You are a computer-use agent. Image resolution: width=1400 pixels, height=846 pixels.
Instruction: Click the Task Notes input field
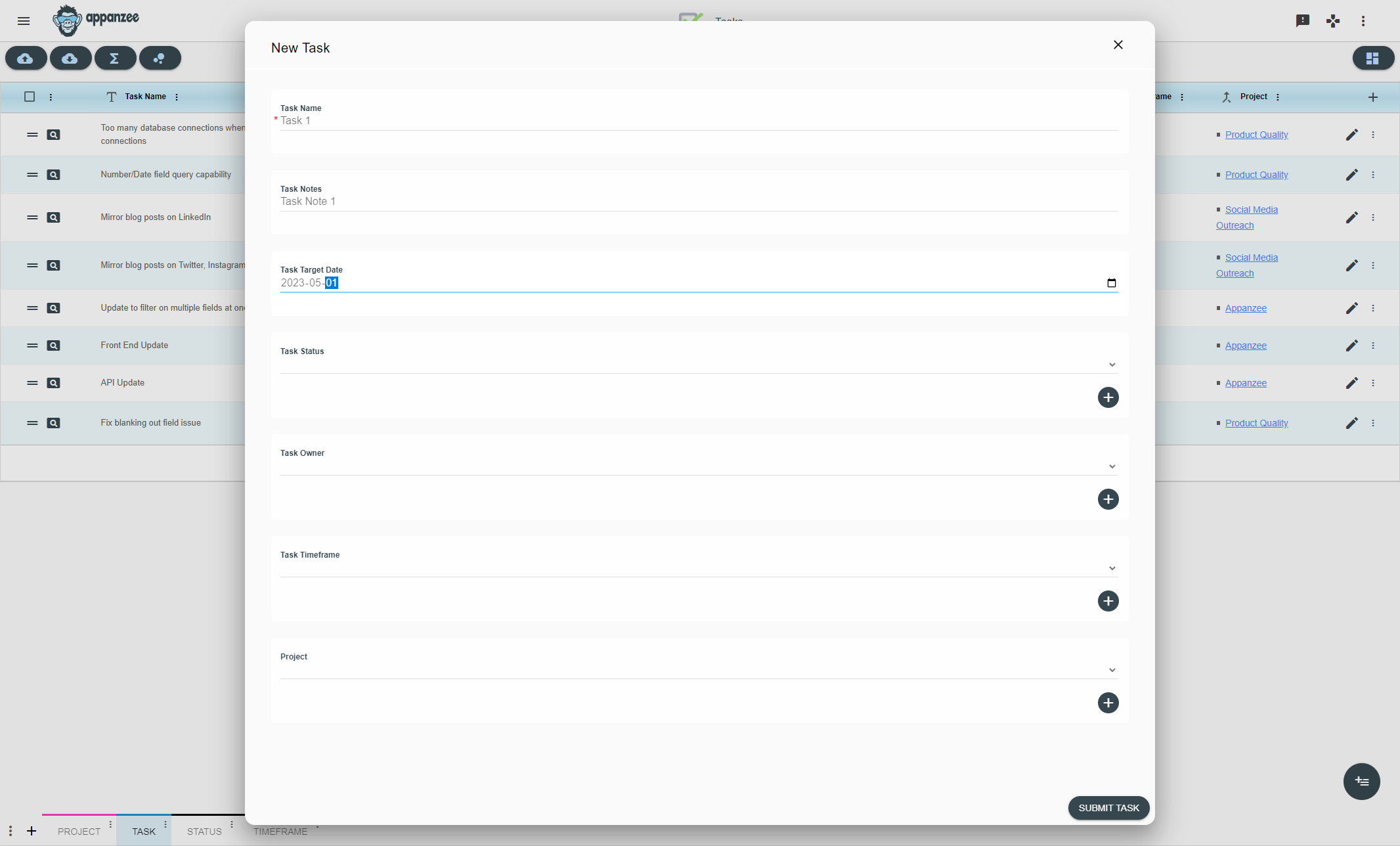(x=699, y=202)
